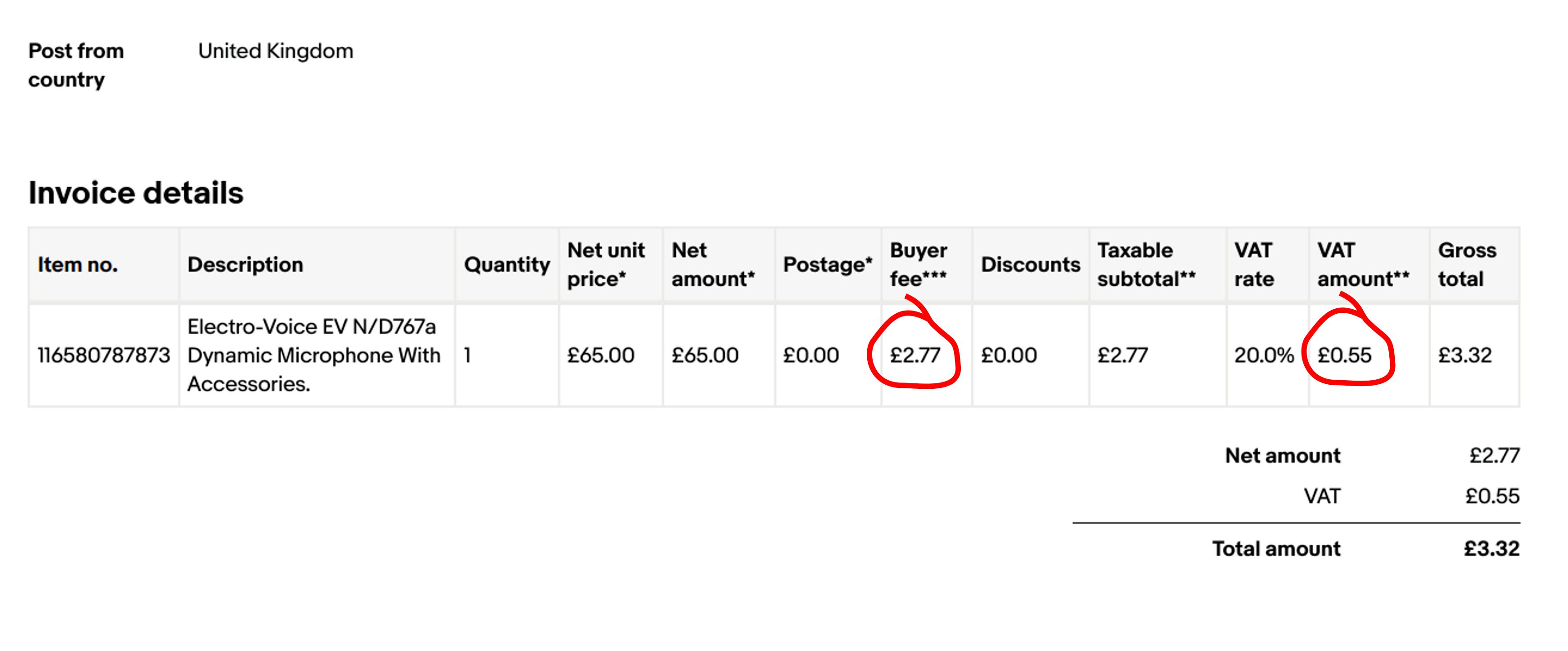Screen dimensions: 1568x651
Task: Click the Net unit price column header
Action: click(x=606, y=264)
